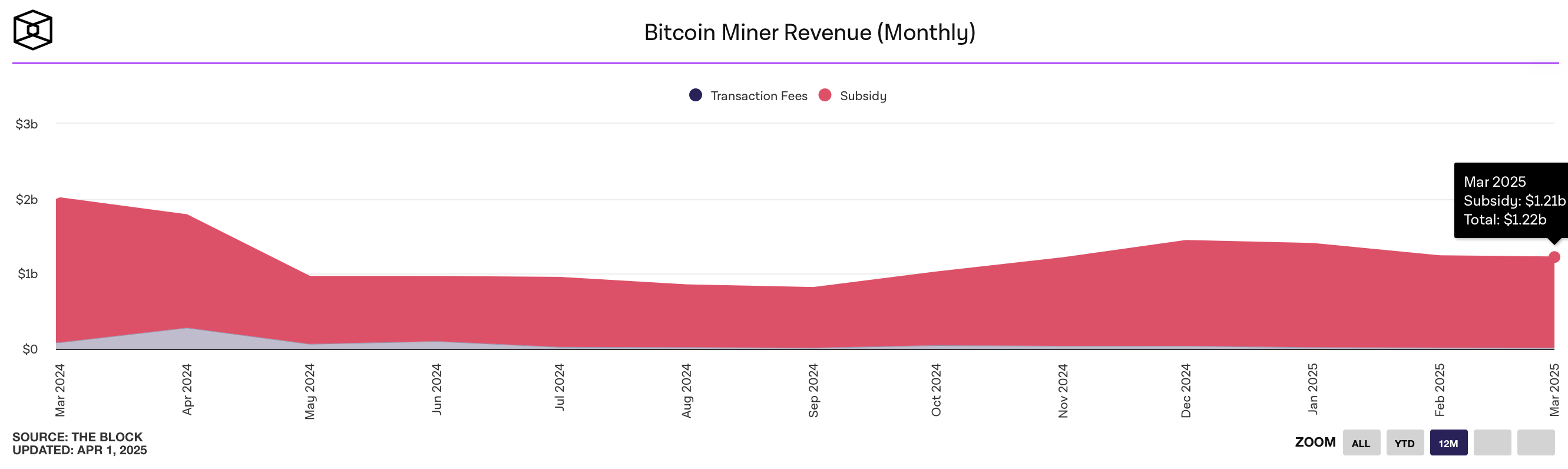Click the $1b y-axis label
Image resolution: width=1568 pixels, height=469 pixels.
[x=28, y=274]
